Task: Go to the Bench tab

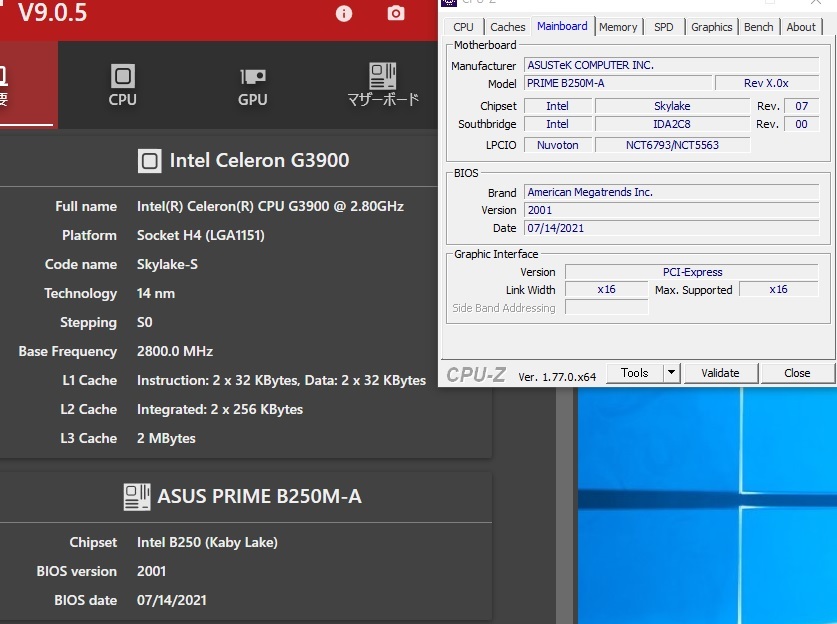Action: (x=759, y=27)
